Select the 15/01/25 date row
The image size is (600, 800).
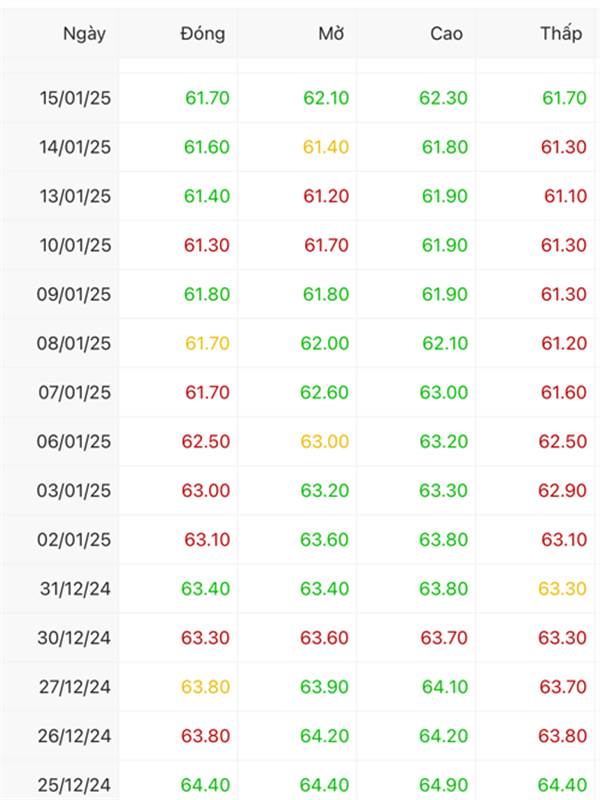(x=75, y=98)
